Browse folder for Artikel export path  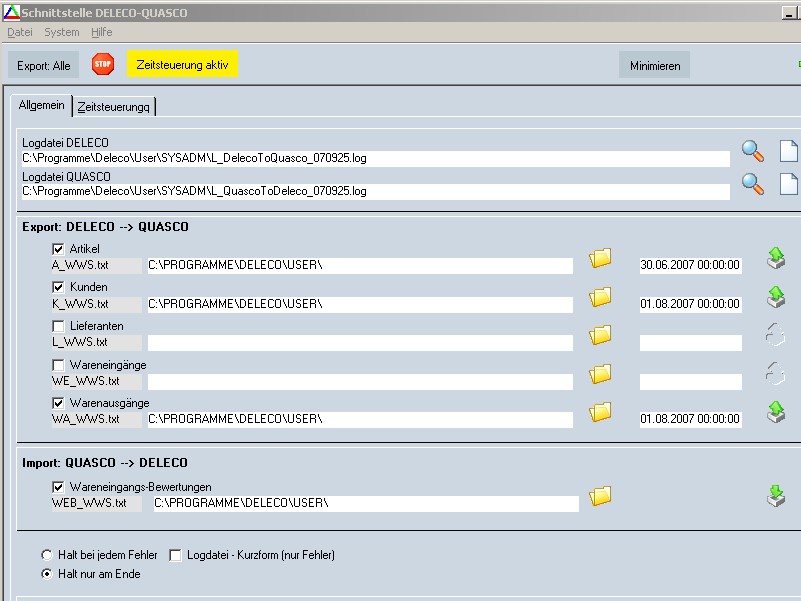pos(600,258)
